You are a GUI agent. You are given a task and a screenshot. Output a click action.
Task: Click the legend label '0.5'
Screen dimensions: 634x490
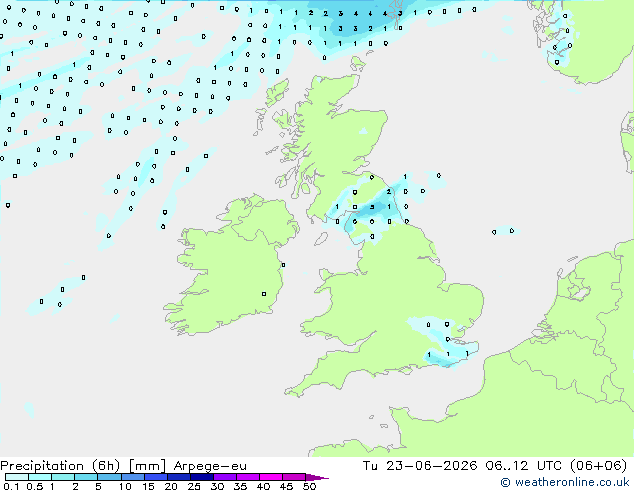point(34,486)
